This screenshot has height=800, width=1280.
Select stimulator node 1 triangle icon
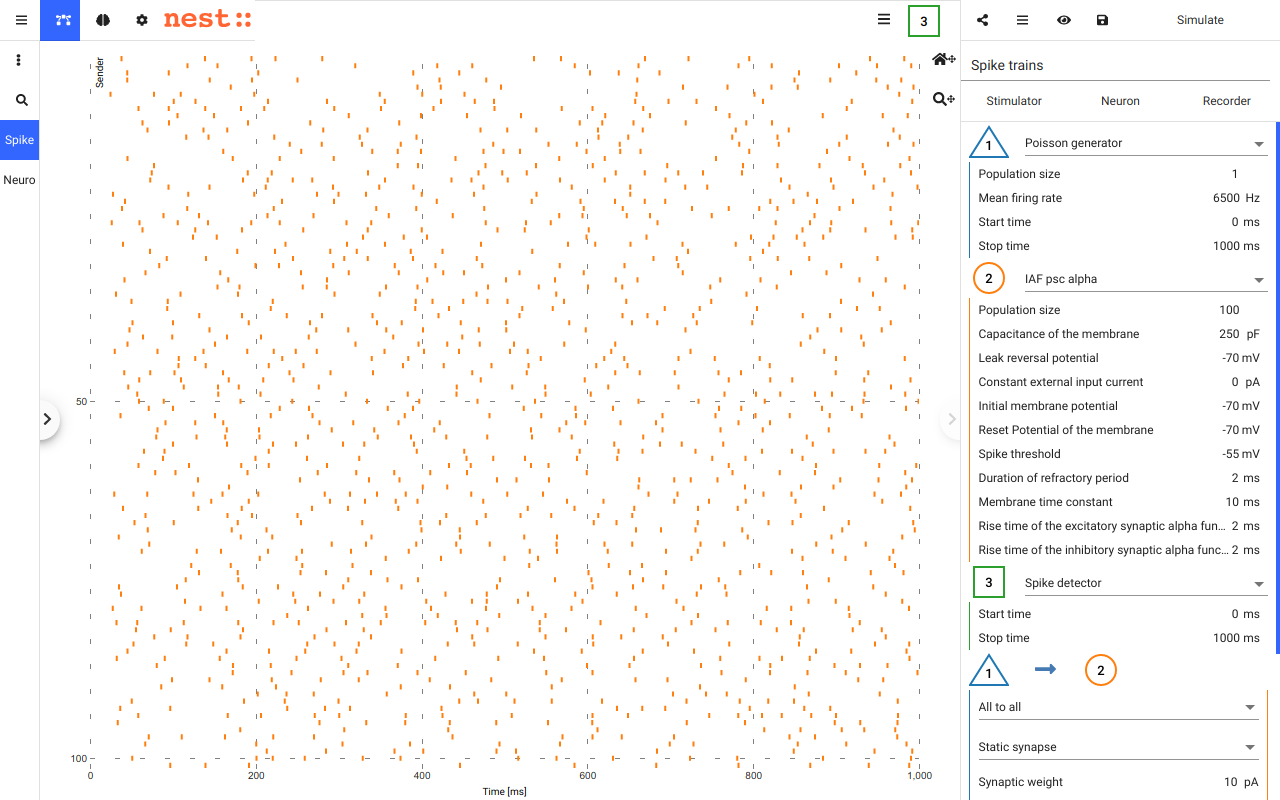click(x=990, y=144)
